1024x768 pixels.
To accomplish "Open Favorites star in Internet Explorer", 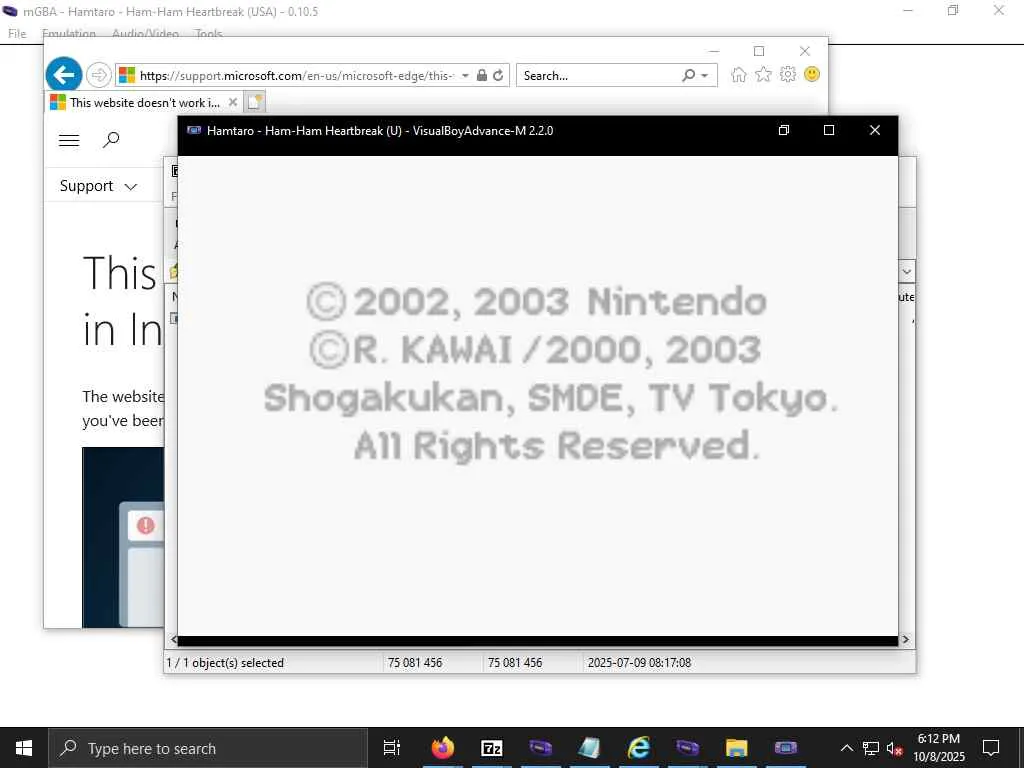I will pyautogui.click(x=763, y=74).
